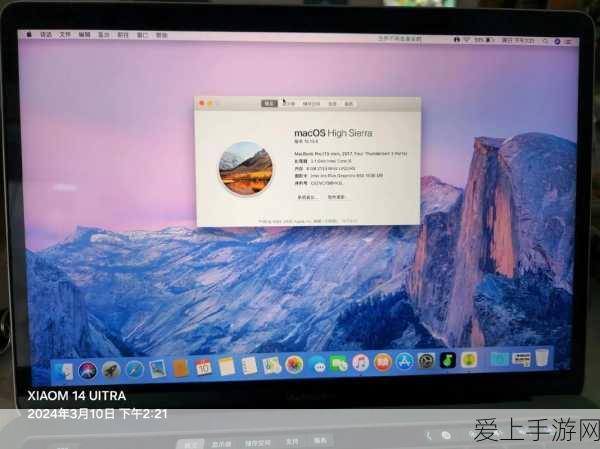Open Maps icon in Dock
The width and height of the screenshot is (600, 449).
[x=271, y=365]
